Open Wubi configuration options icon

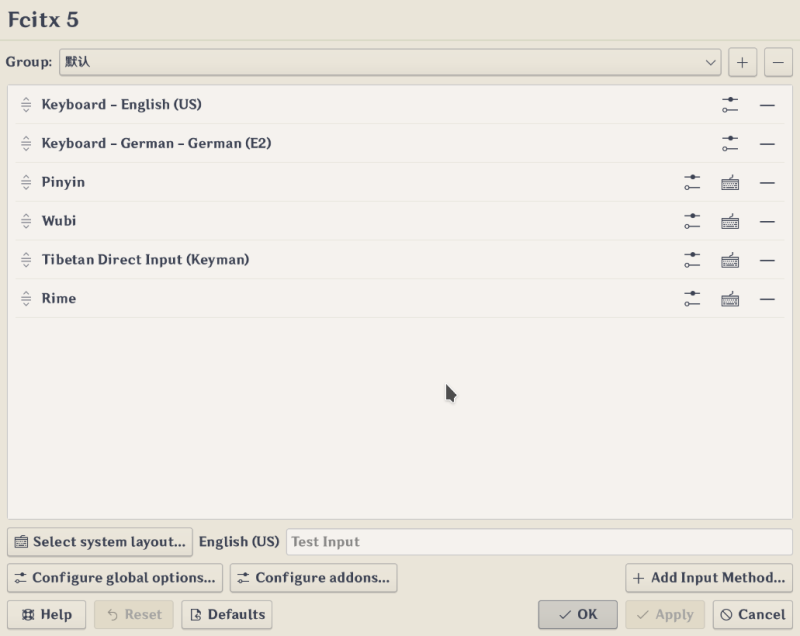691,221
